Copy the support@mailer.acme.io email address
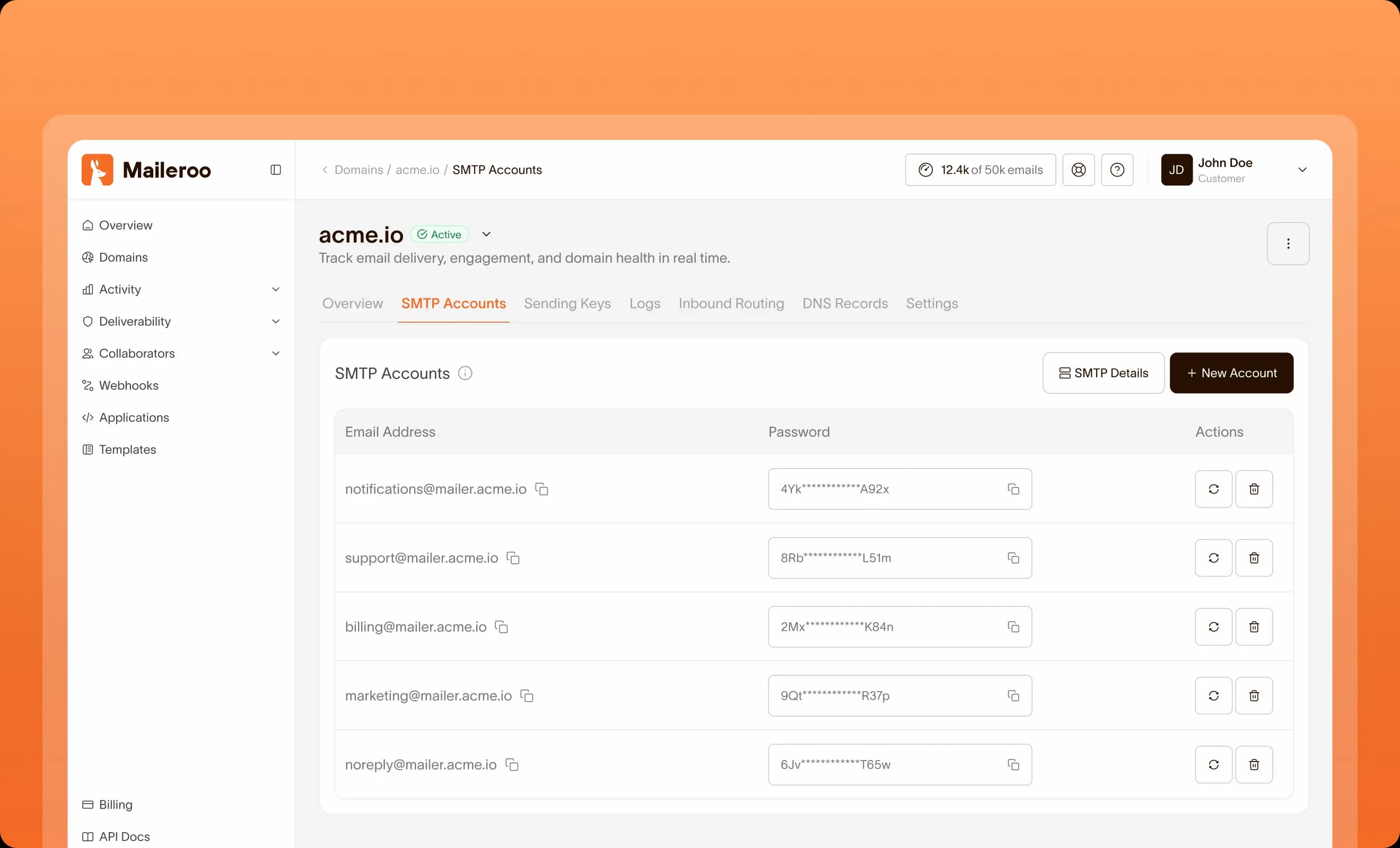1400x848 pixels. [x=513, y=558]
